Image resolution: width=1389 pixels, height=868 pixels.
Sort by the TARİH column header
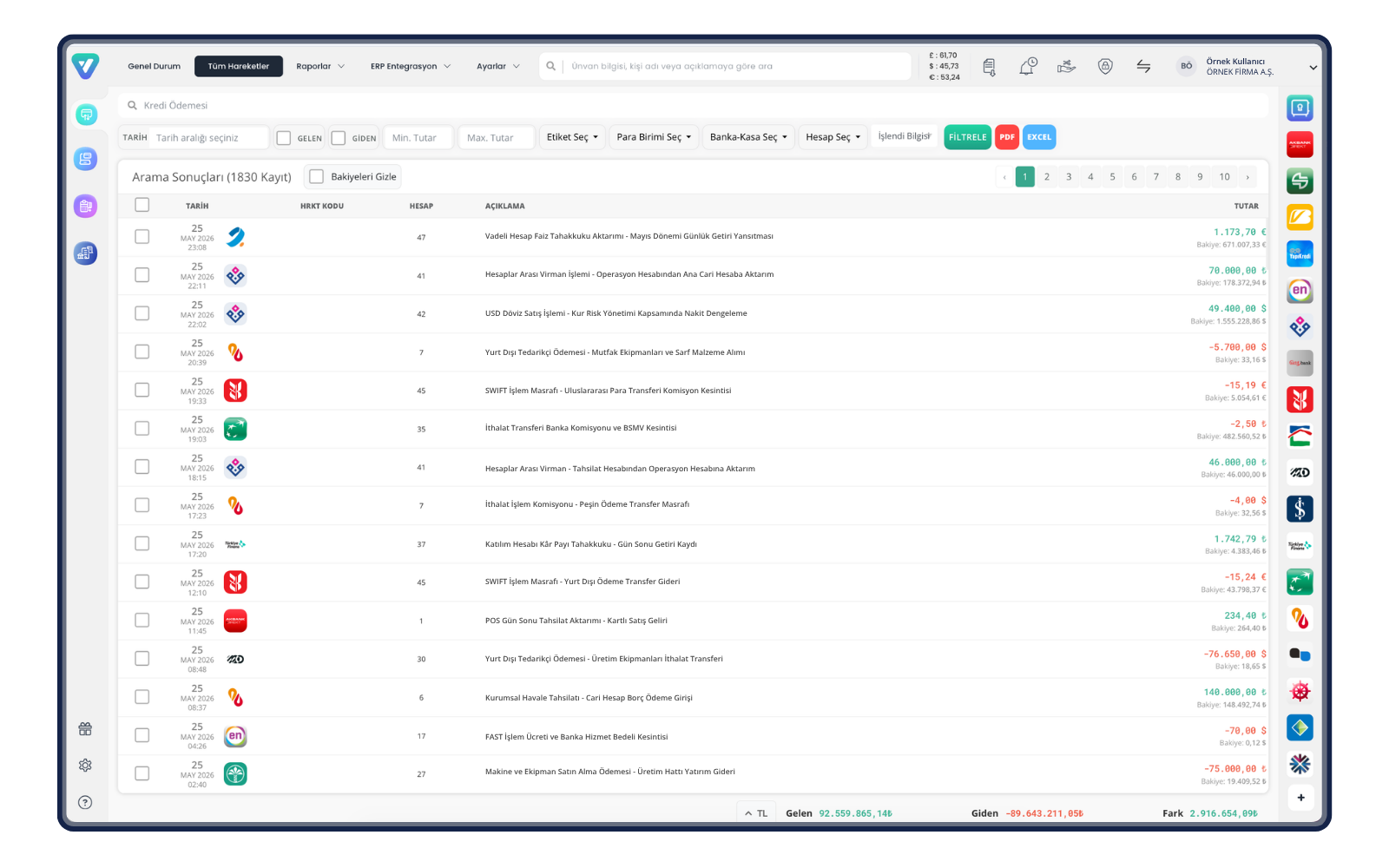coord(197,207)
